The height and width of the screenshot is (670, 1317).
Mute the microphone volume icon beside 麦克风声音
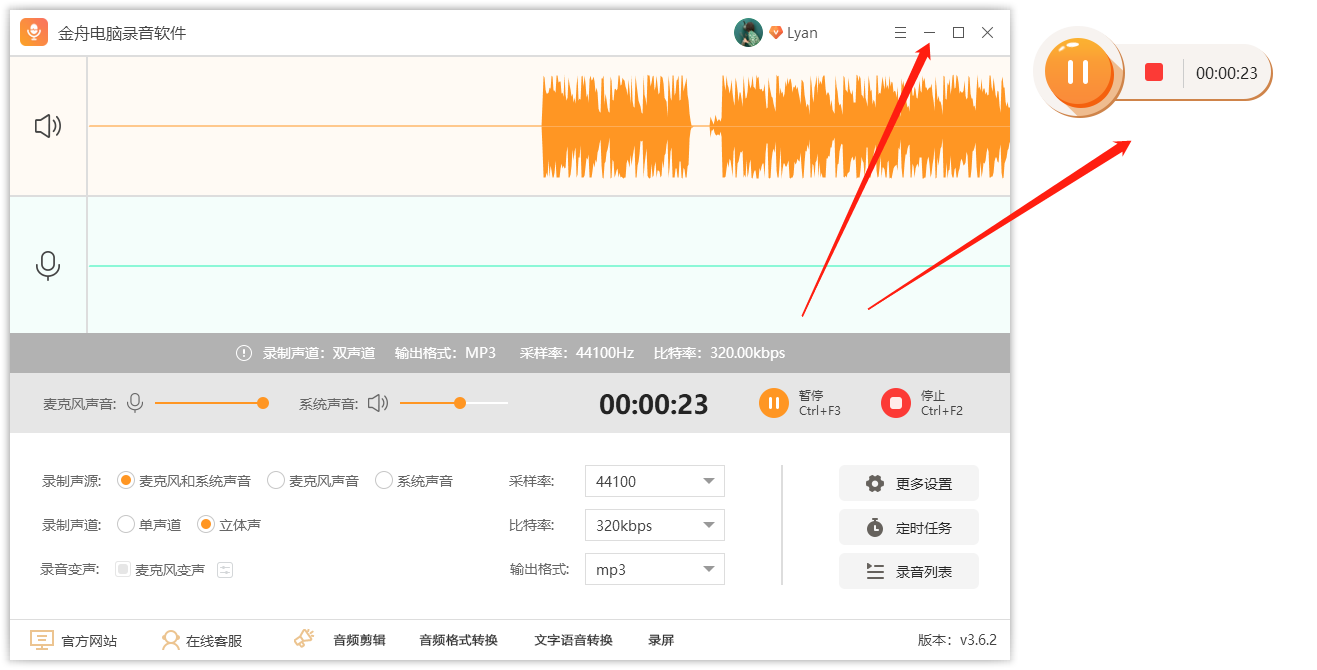point(135,403)
